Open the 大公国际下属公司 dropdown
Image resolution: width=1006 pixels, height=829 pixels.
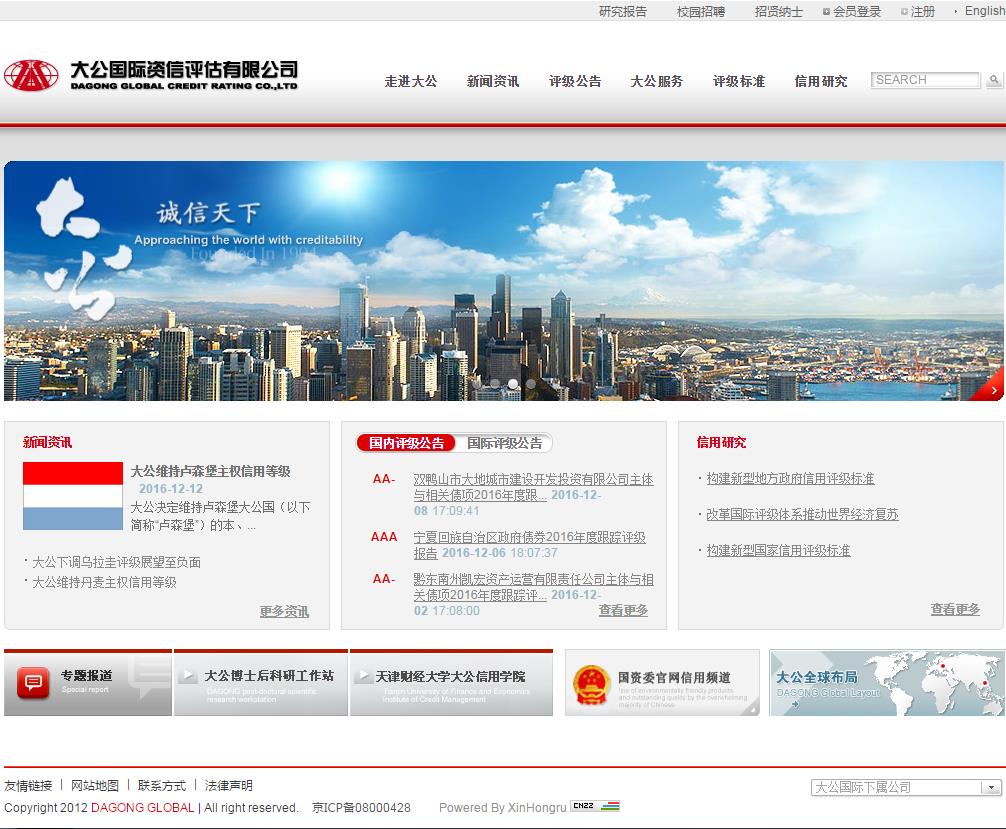(x=906, y=787)
